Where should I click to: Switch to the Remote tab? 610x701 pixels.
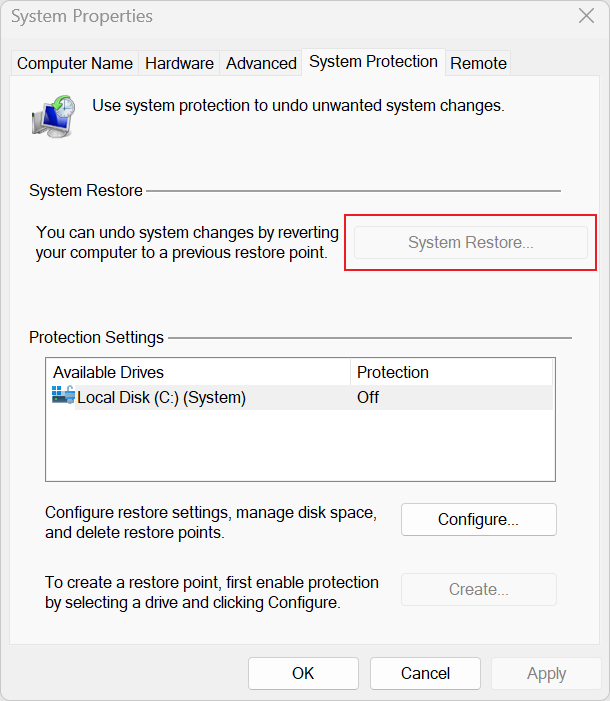point(478,63)
